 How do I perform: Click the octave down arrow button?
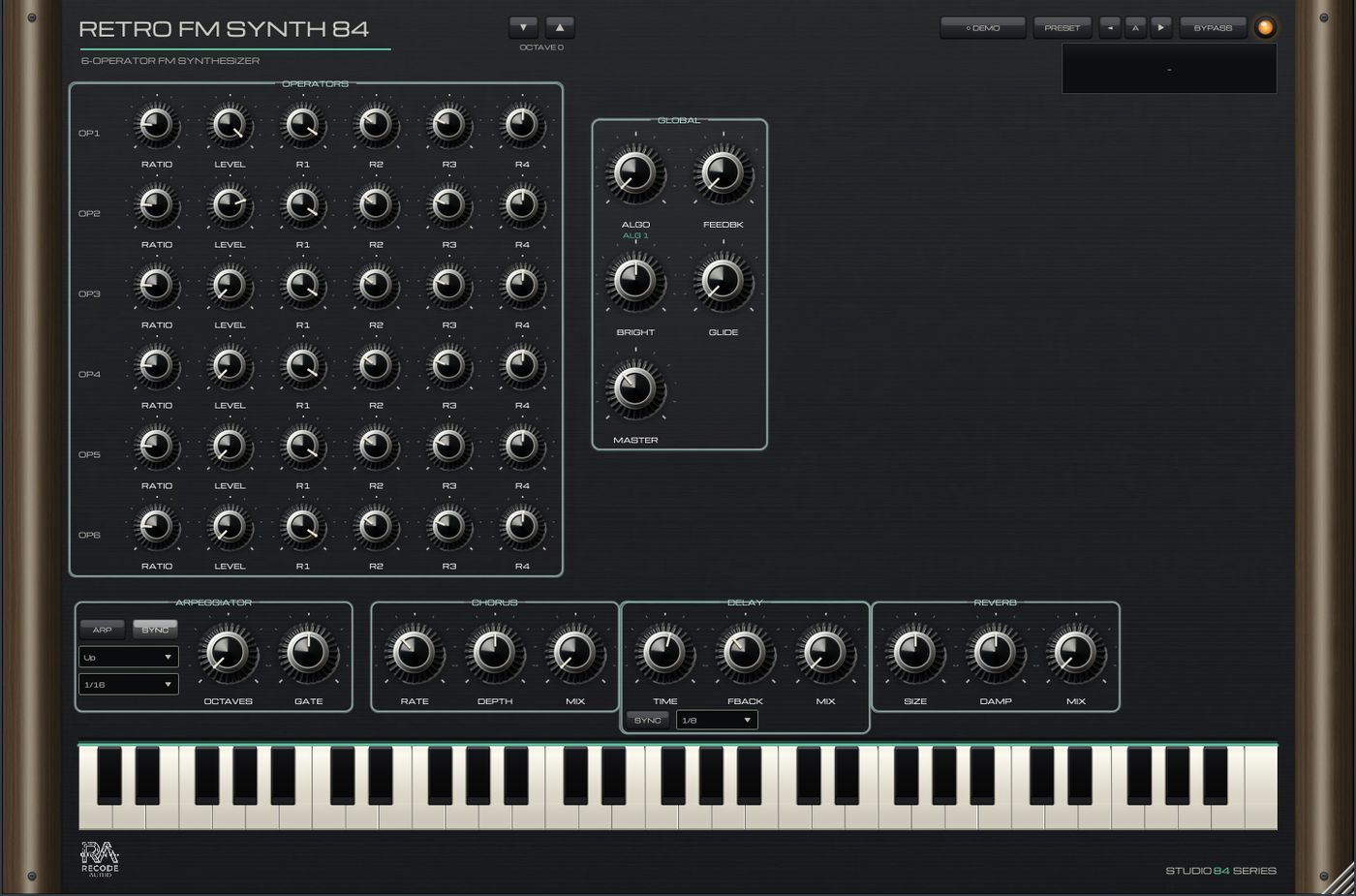click(x=523, y=27)
